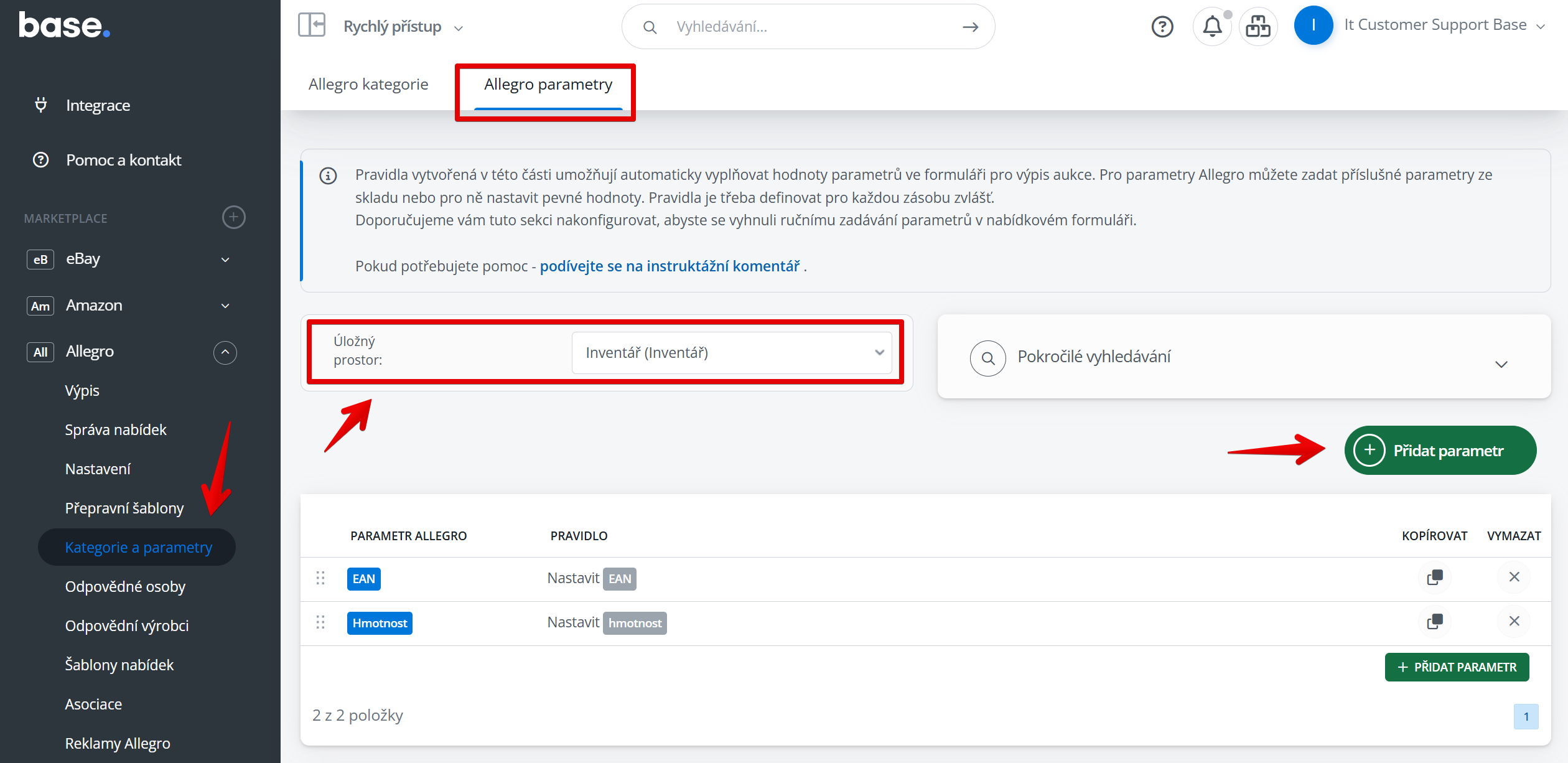Click the blue Hmotnost parameter tag
The image size is (1568, 763).
pyautogui.click(x=380, y=623)
